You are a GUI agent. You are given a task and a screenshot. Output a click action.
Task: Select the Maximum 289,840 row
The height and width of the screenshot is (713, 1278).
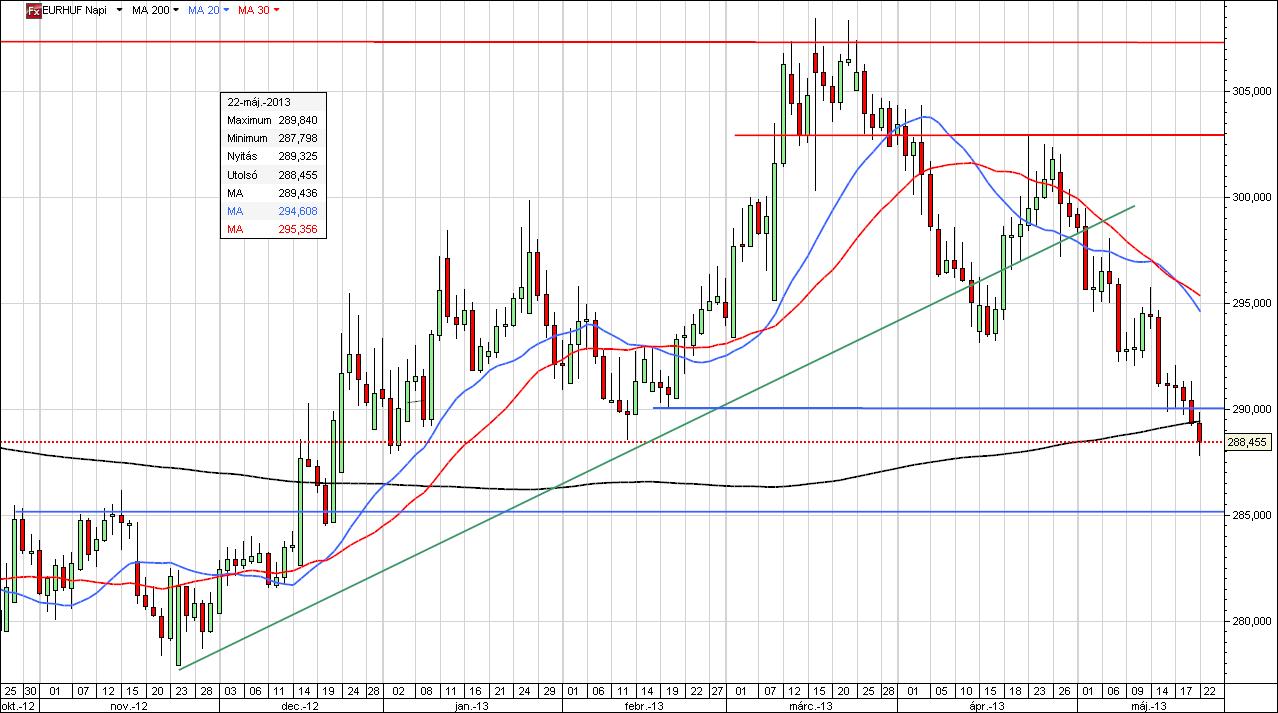pos(272,120)
